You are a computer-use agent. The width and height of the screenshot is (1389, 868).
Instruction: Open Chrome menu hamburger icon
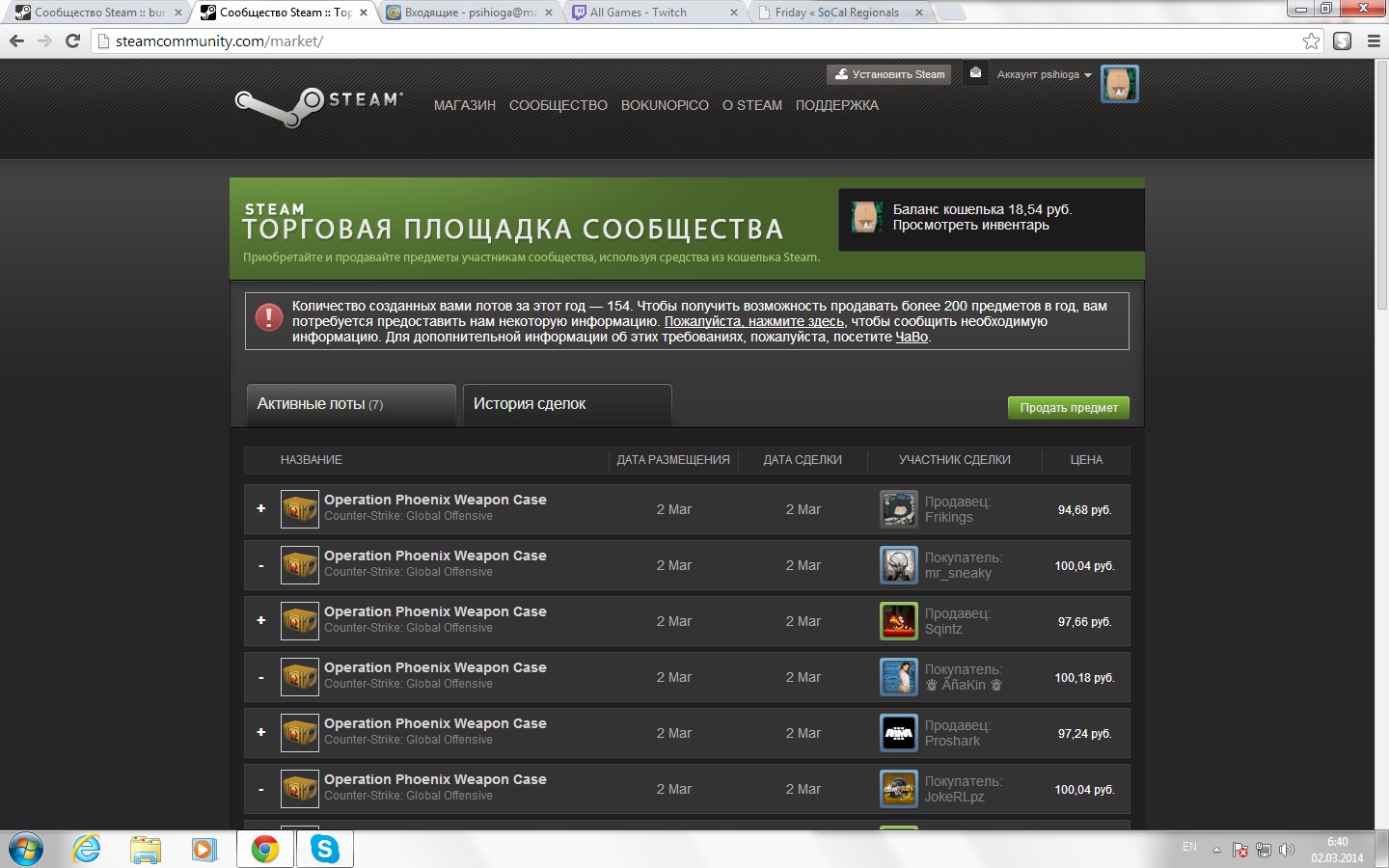click(1374, 41)
